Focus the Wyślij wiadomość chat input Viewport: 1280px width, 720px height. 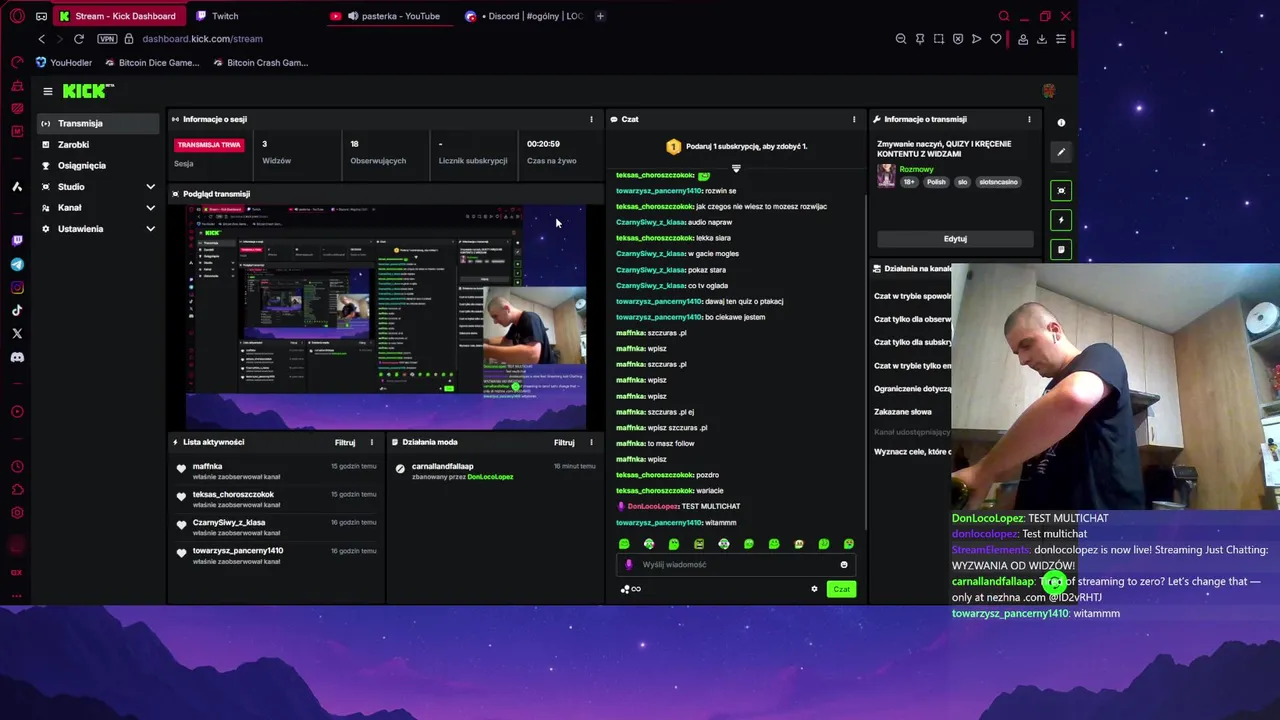coord(738,565)
